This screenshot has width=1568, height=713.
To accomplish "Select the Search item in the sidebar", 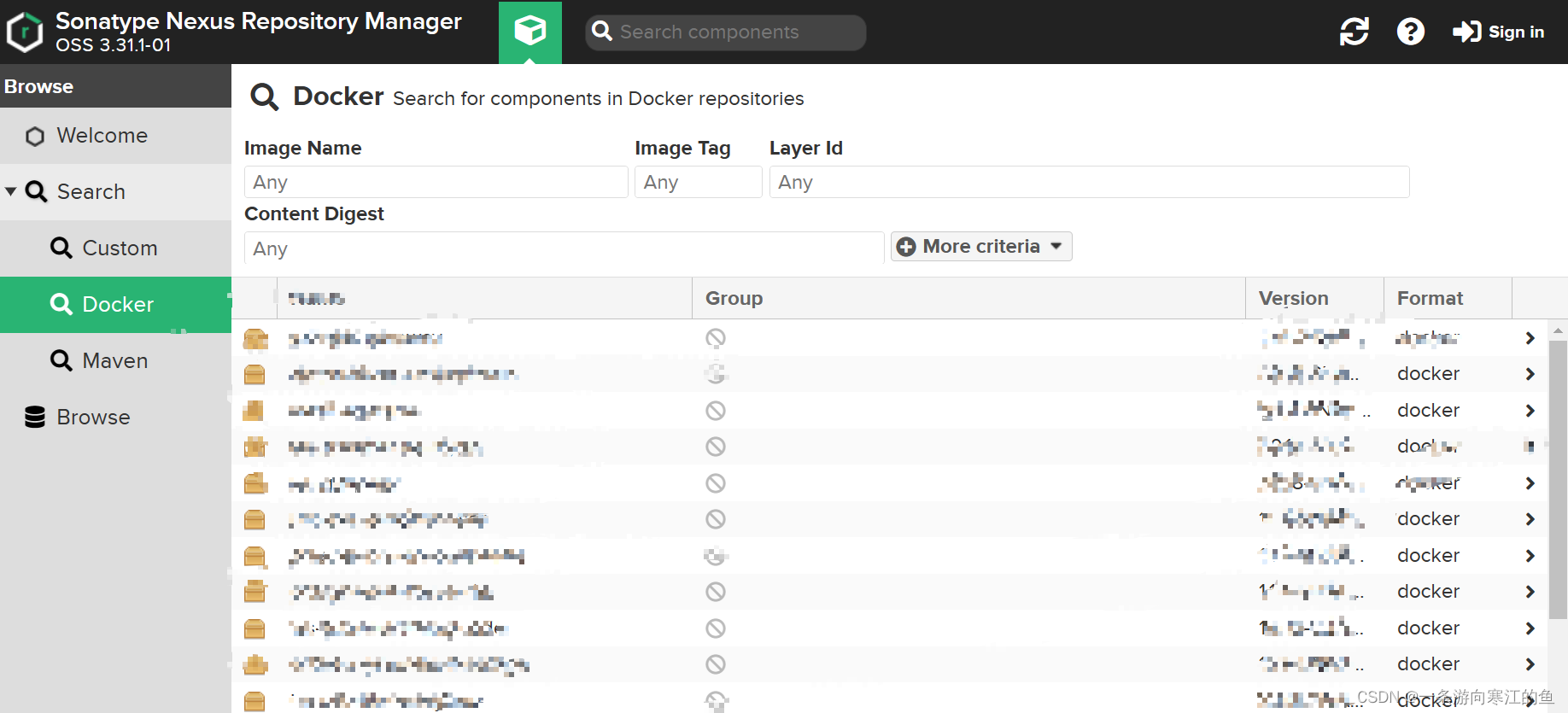I will [115, 192].
